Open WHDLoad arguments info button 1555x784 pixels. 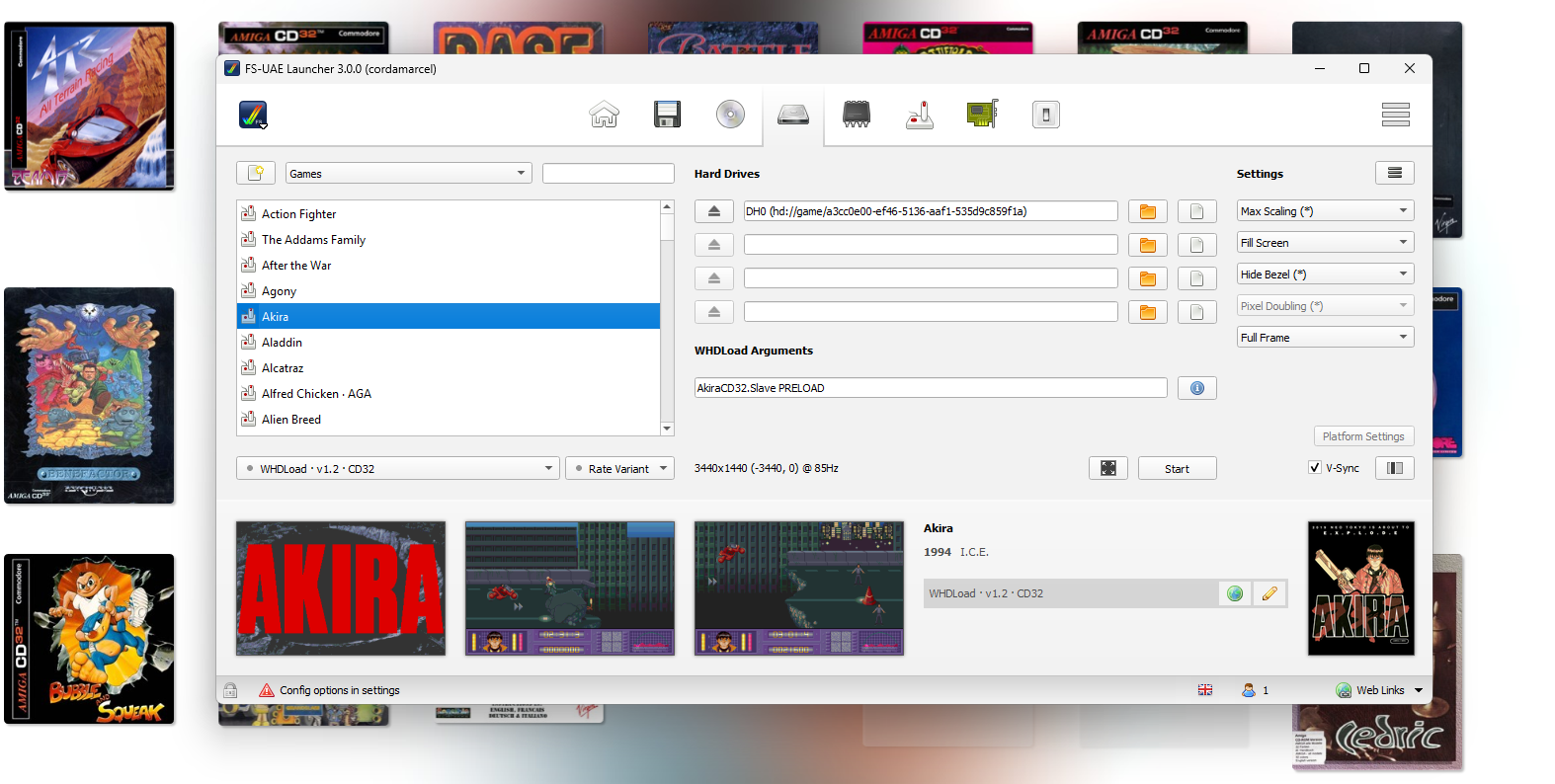pyautogui.click(x=1196, y=388)
